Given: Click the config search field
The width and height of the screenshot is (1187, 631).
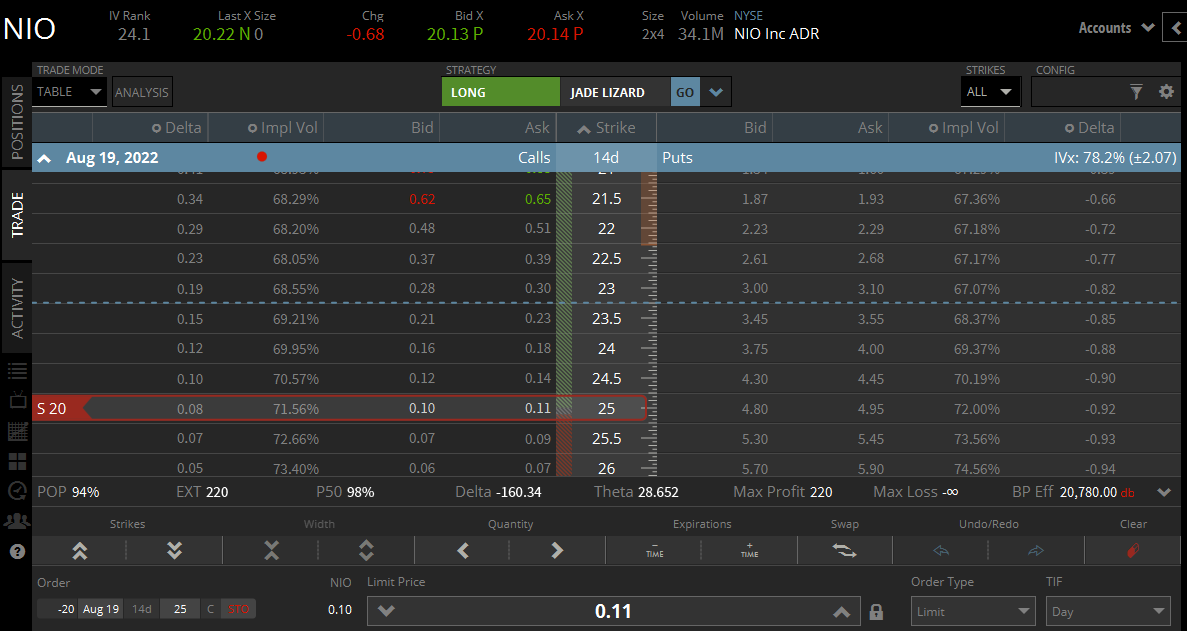Looking at the screenshot, I should [x=1079, y=92].
